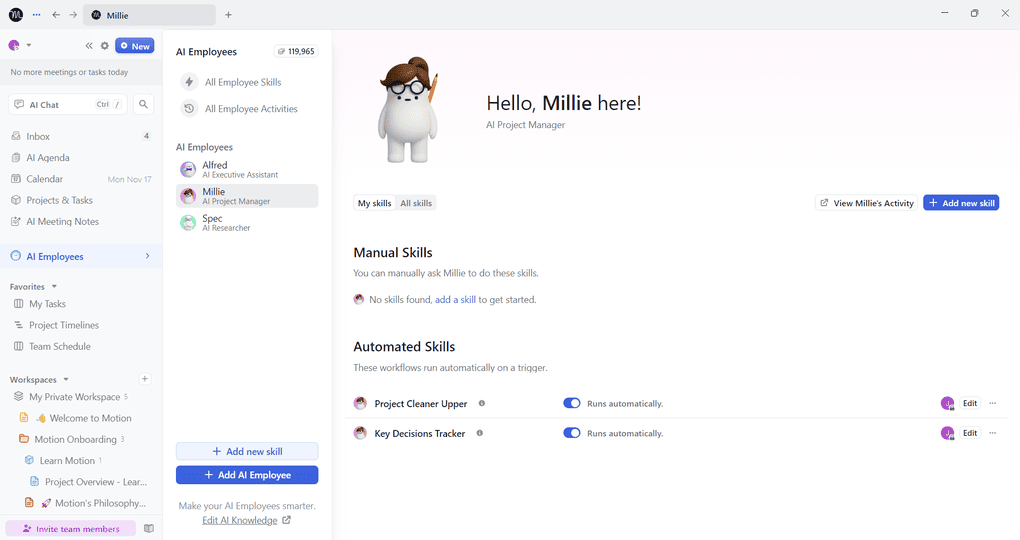Open the three-dot menu beside Motion logo

click(36, 14)
